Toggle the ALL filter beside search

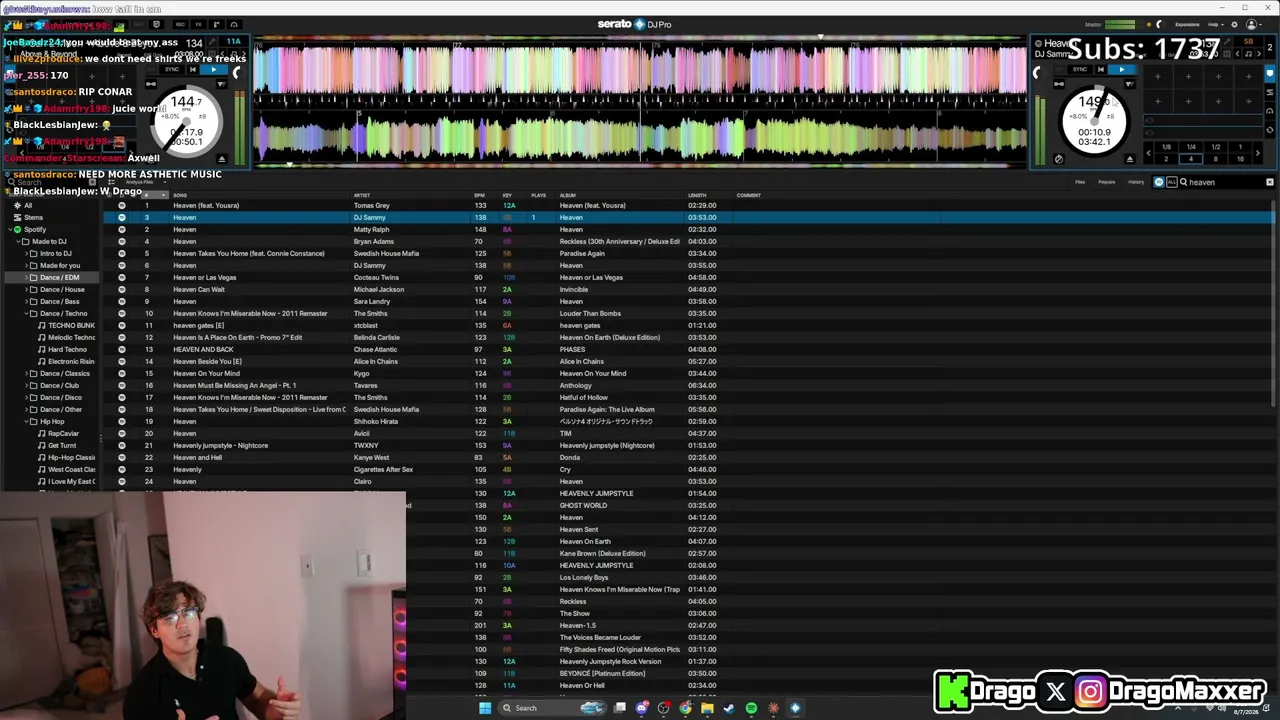coord(1171,182)
